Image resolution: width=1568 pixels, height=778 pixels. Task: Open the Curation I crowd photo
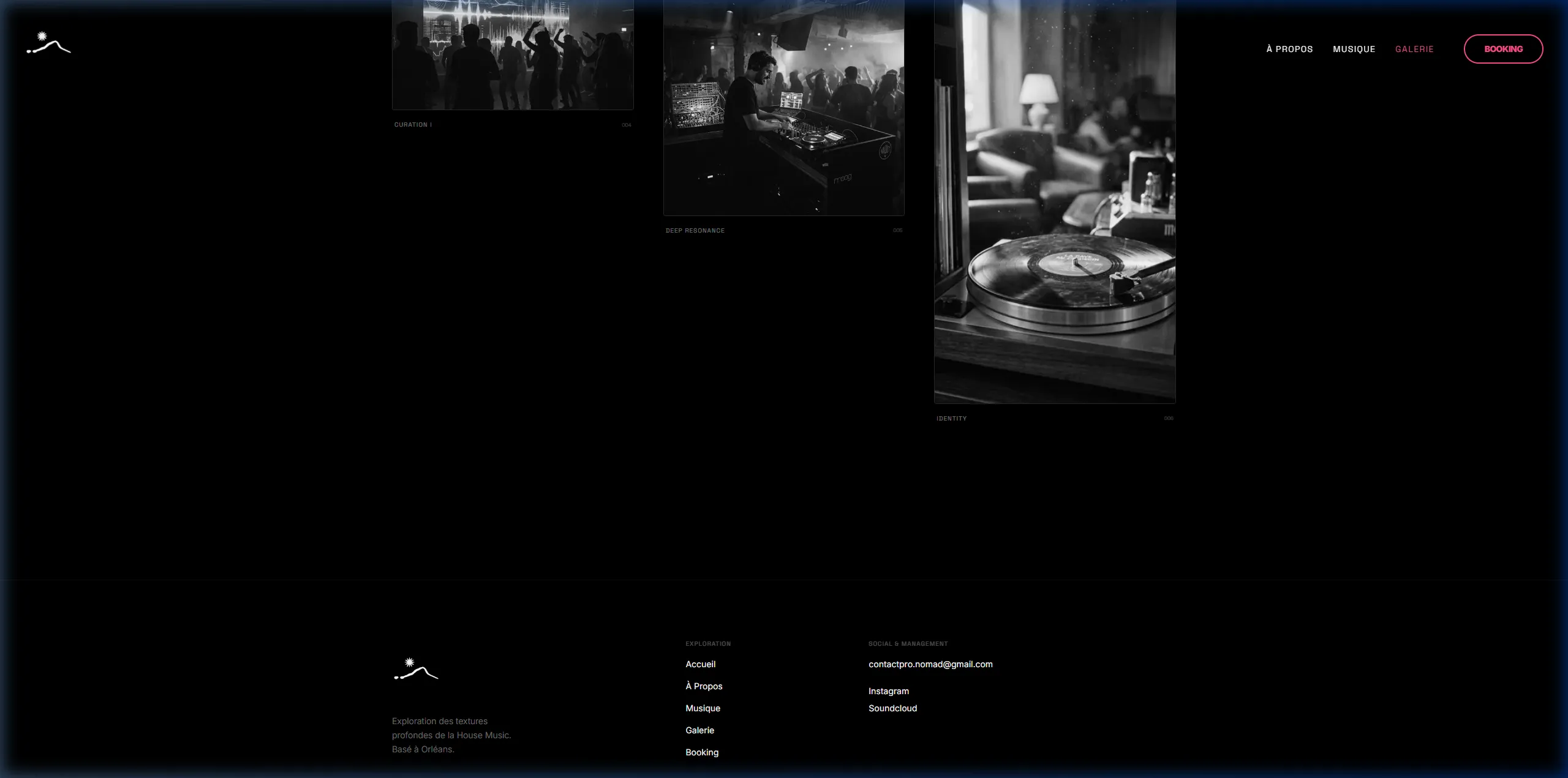click(x=513, y=54)
